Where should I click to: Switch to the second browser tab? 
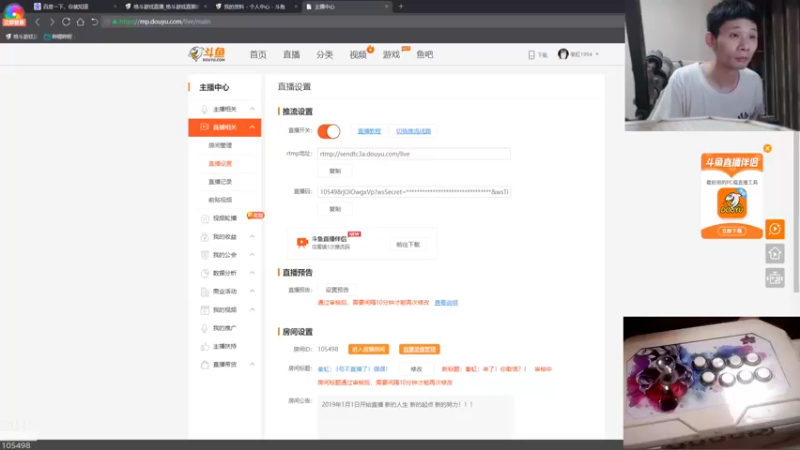[164, 7]
